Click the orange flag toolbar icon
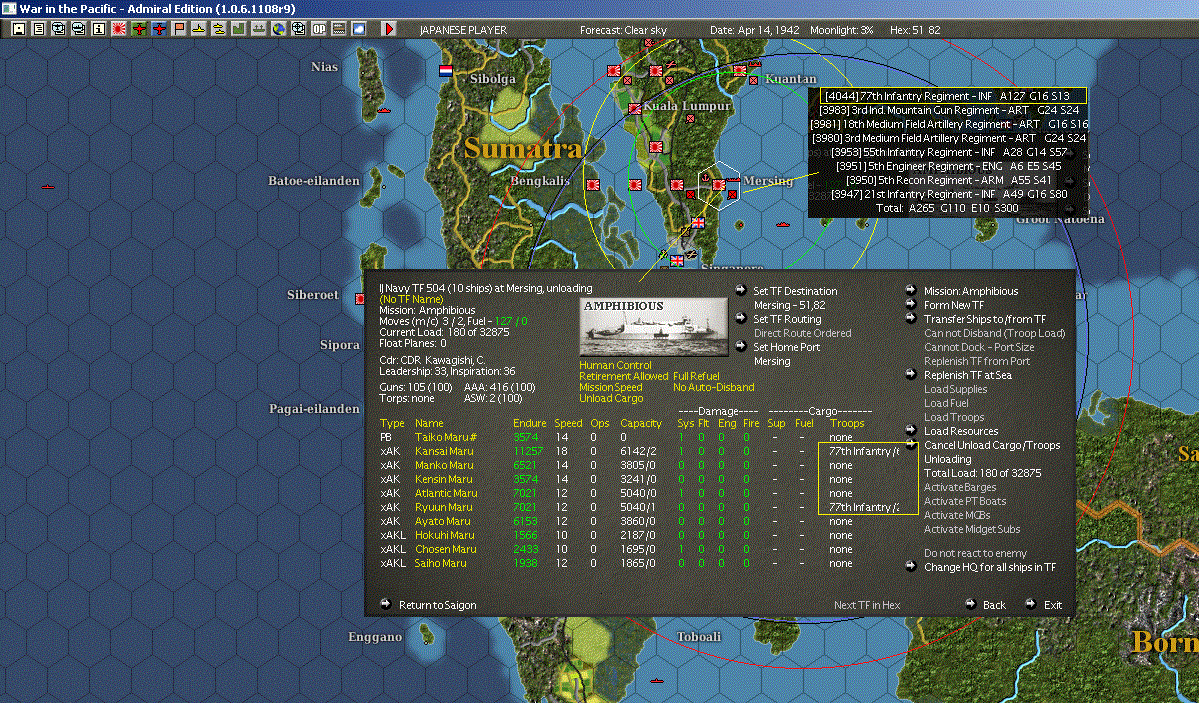 pyautogui.click(x=178, y=29)
